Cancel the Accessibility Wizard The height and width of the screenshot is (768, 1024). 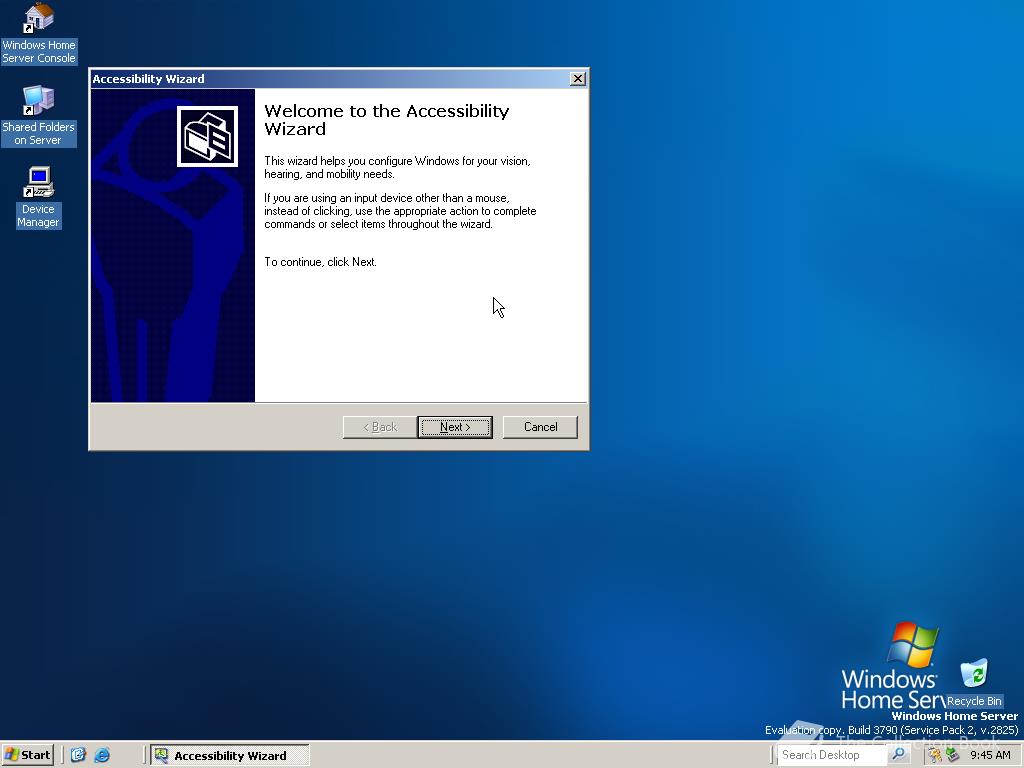pos(540,427)
